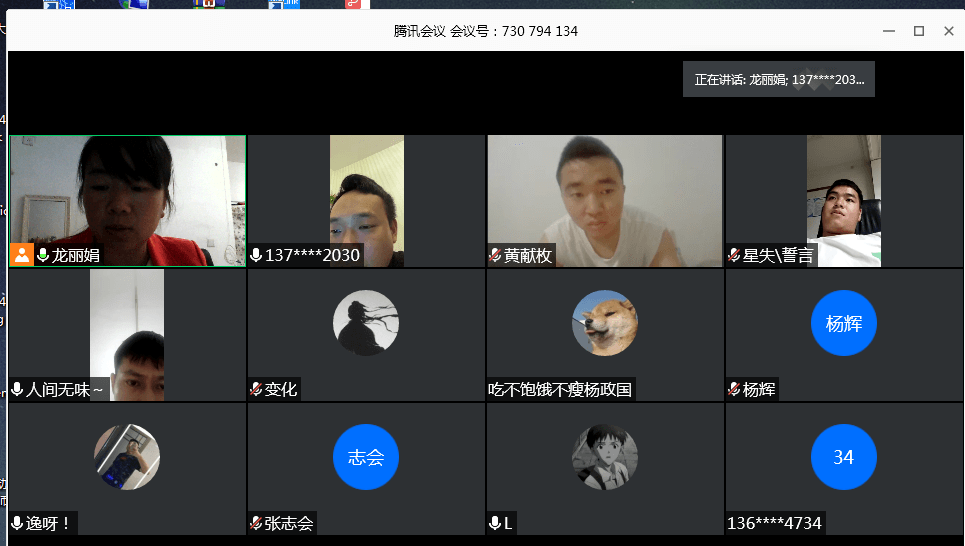Click the name label 星失\誓言
The width and height of the screenshot is (965, 546).
point(778,255)
